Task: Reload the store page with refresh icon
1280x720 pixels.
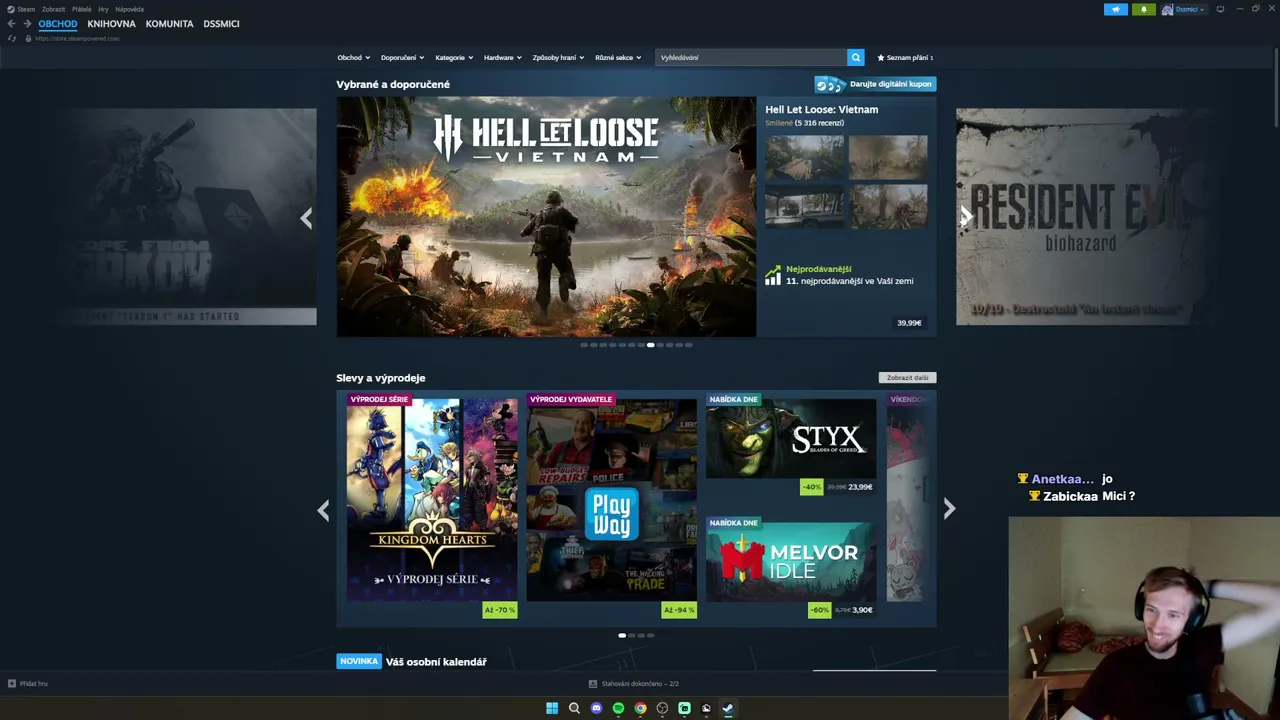Action: tap(11, 38)
